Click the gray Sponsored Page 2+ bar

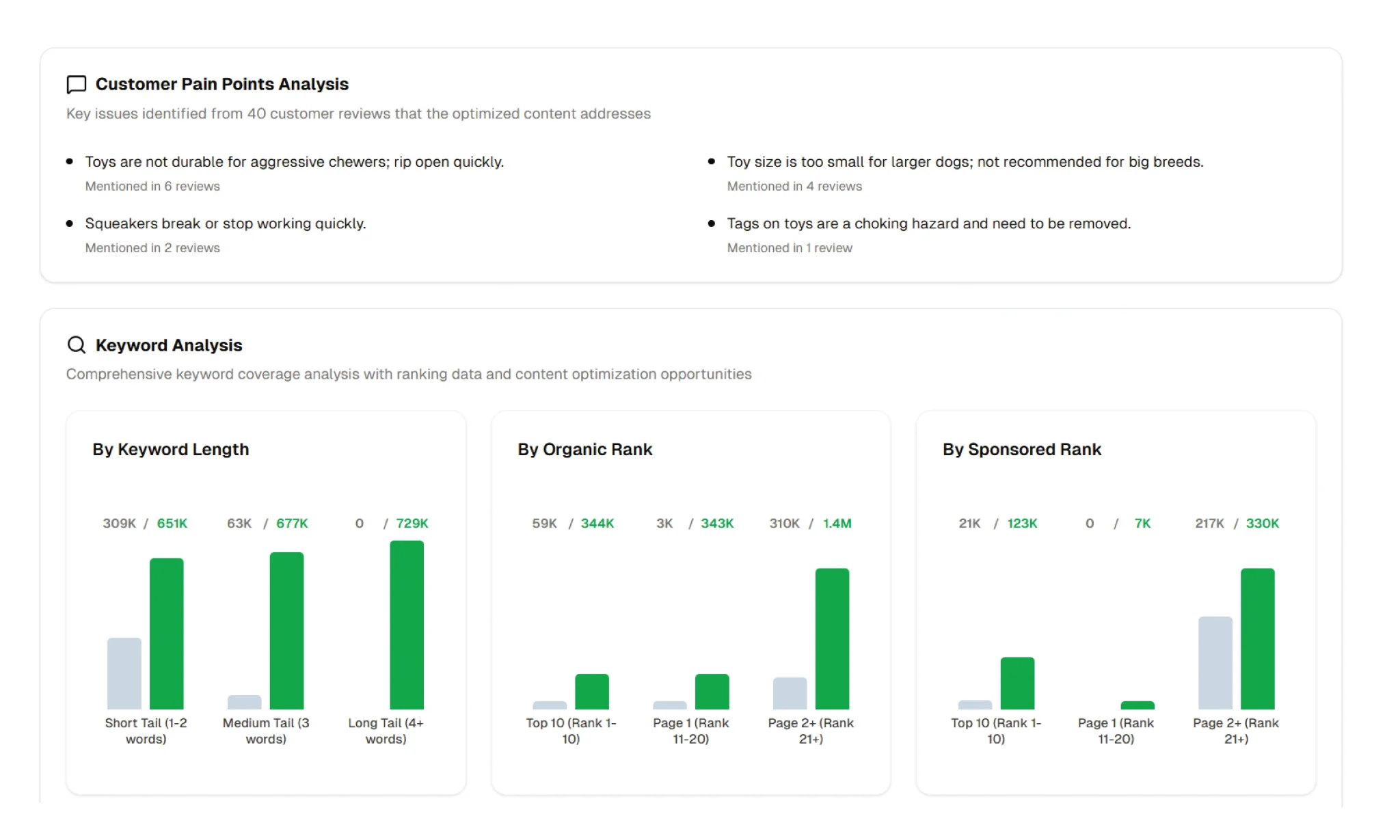coord(1215,663)
